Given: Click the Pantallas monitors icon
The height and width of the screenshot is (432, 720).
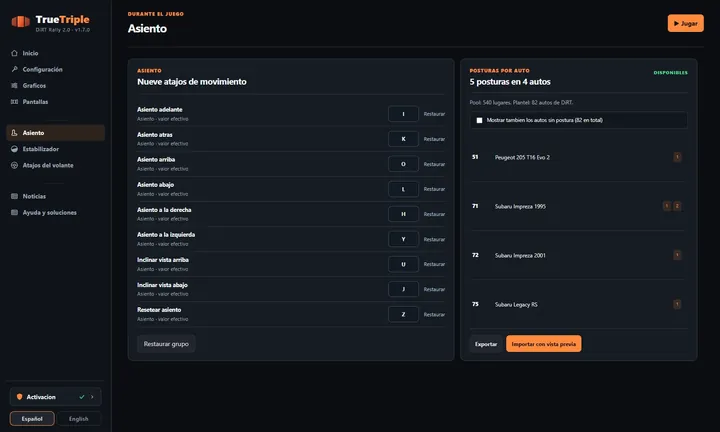Looking at the screenshot, I should click(x=14, y=102).
